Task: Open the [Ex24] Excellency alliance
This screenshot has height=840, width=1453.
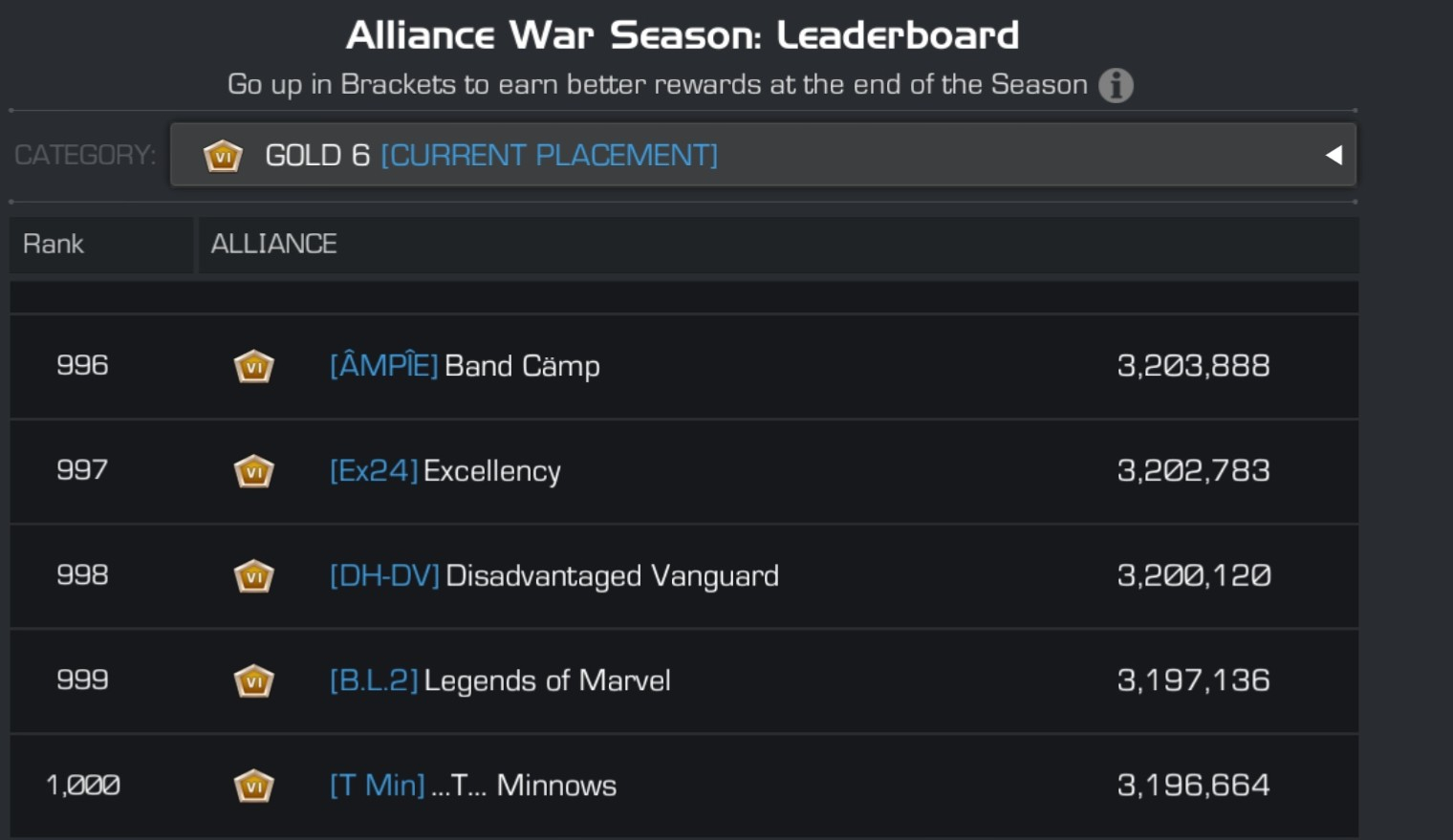Action: click(x=445, y=471)
